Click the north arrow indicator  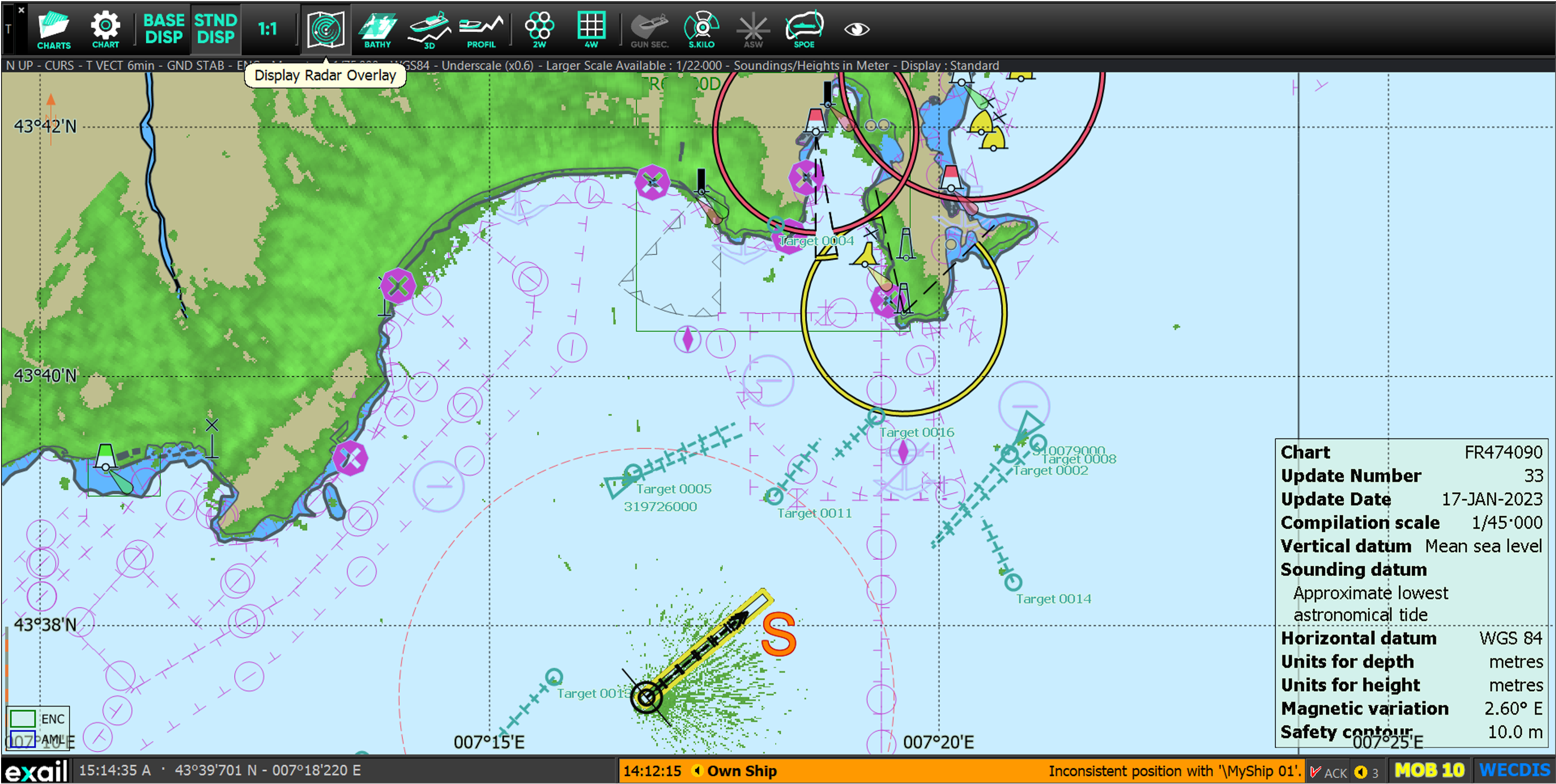tap(51, 120)
